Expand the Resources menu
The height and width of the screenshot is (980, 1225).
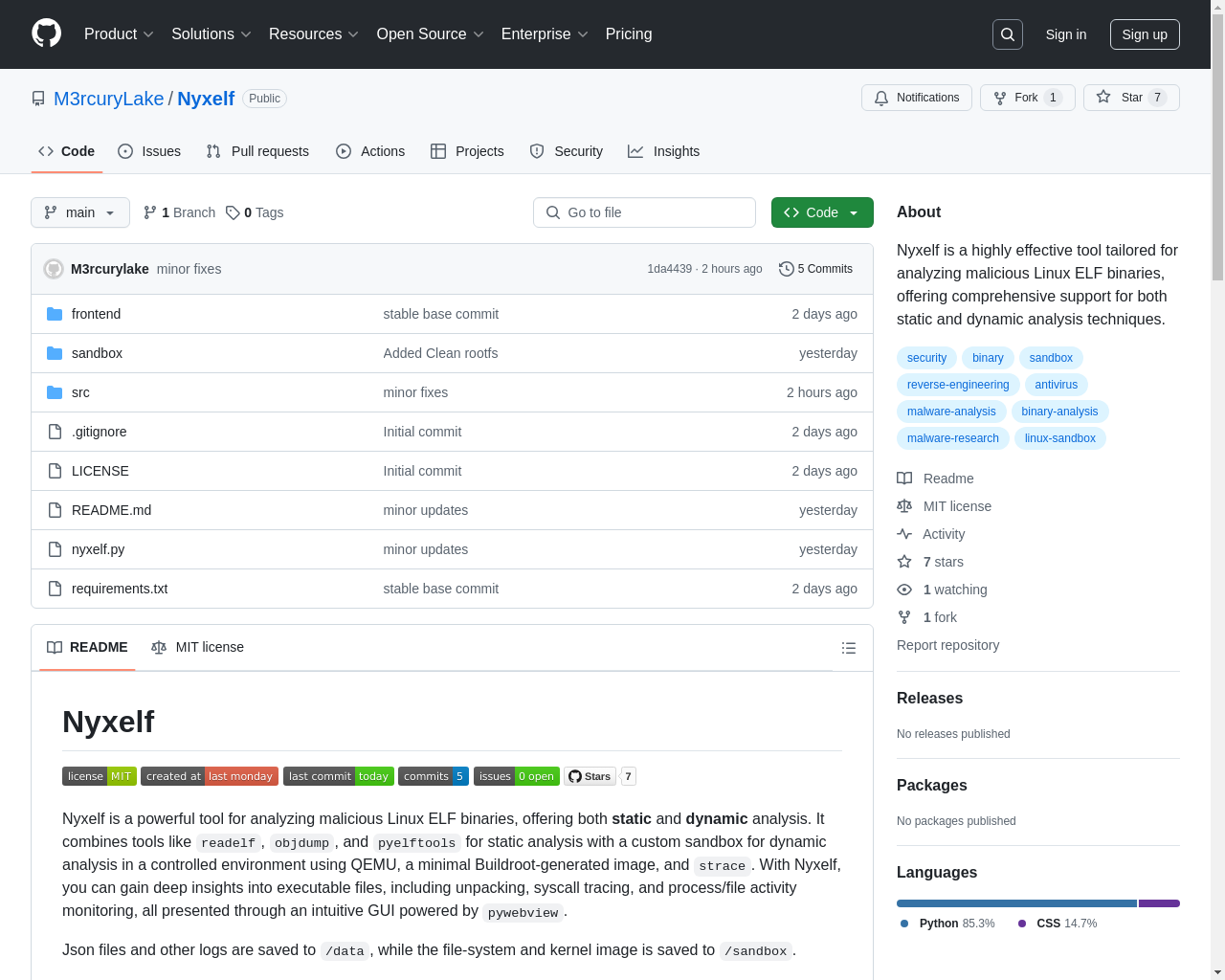coord(314,34)
